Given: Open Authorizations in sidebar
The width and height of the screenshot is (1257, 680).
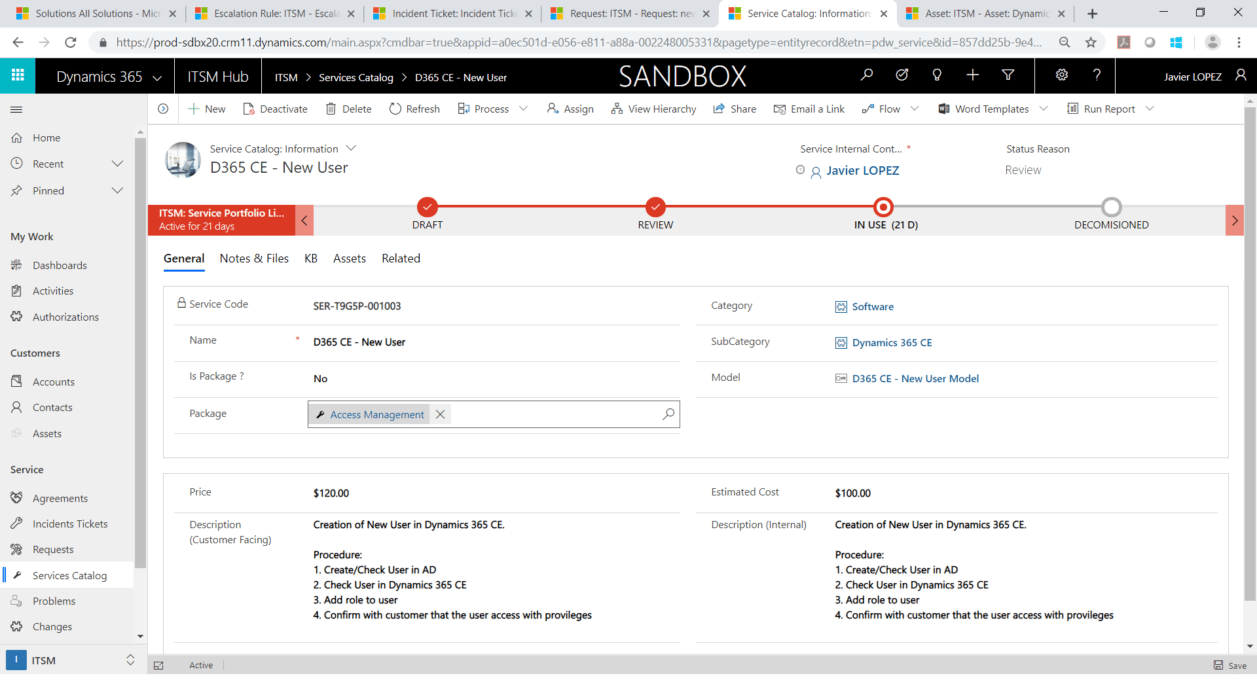Looking at the screenshot, I should click(67, 317).
